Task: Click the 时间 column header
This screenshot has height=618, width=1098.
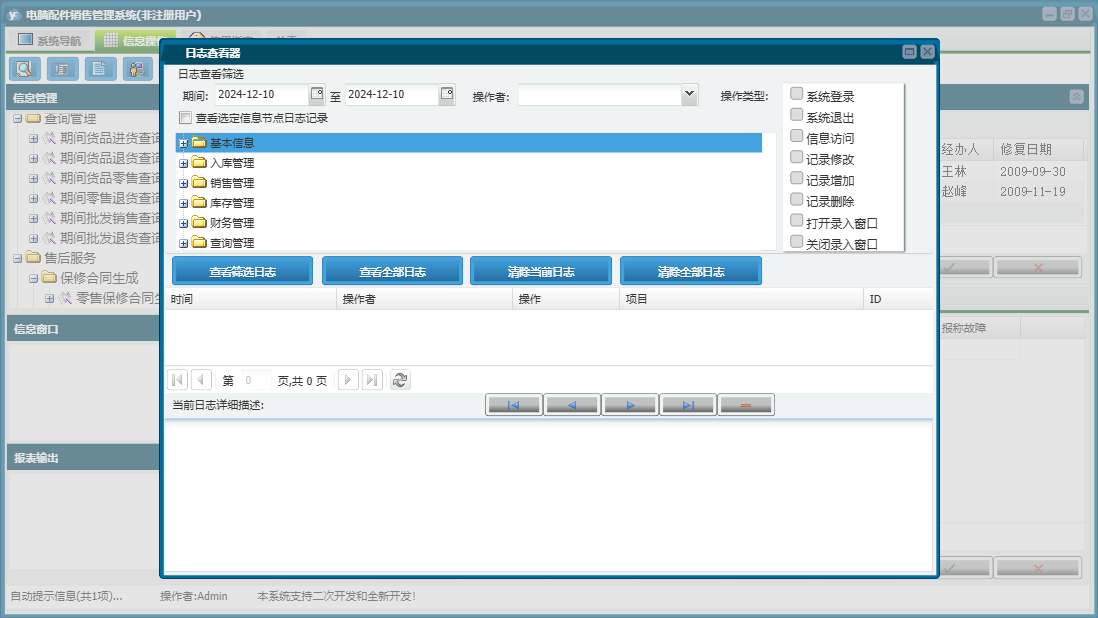Action: click(x=251, y=299)
